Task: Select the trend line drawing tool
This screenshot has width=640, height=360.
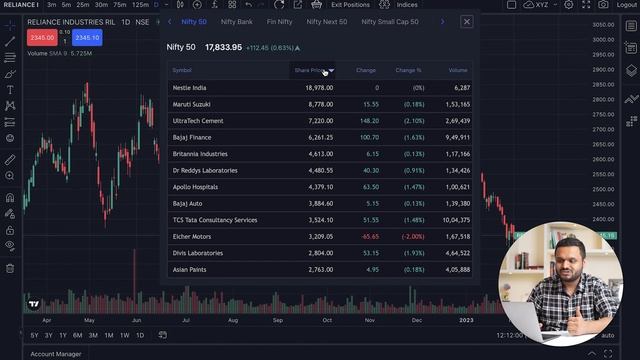Action: click(10, 41)
